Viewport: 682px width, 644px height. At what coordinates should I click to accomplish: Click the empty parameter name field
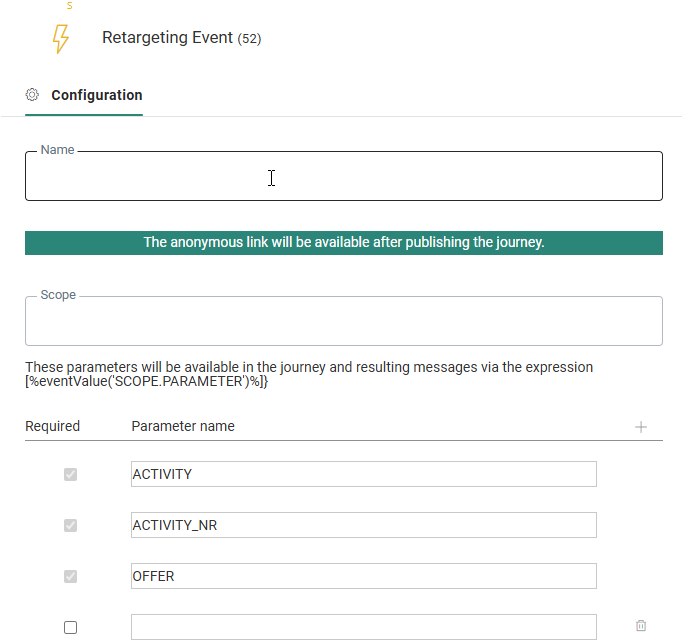(x=363, y=627)
